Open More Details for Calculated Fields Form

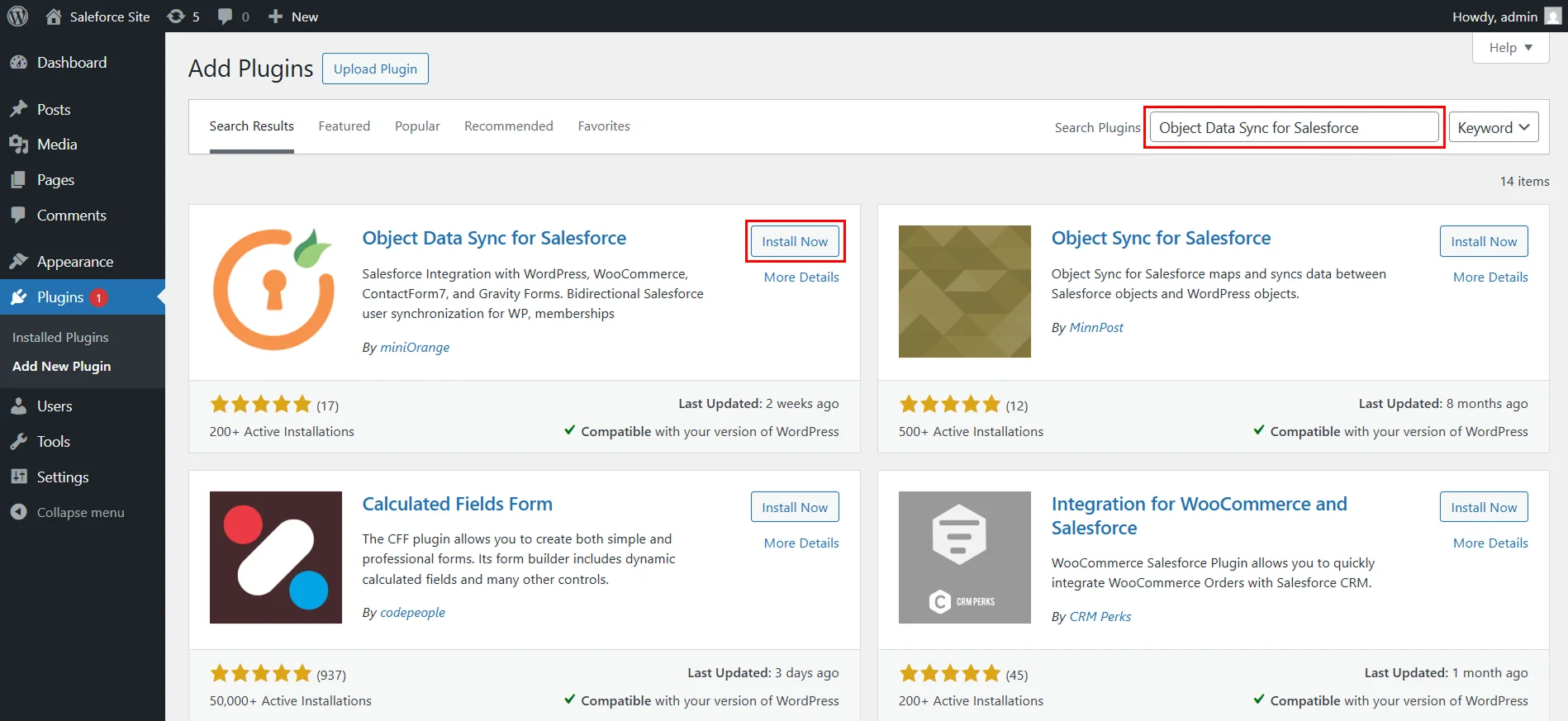[x=801, y=543]
